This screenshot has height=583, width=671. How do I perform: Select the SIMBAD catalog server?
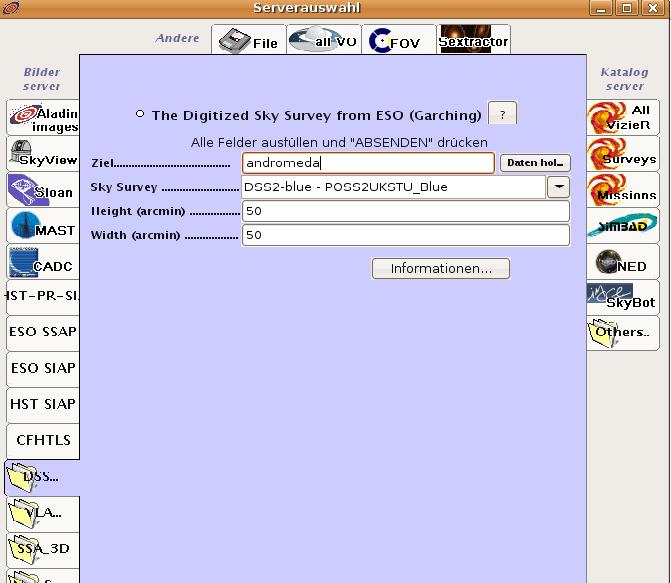click(x=622, y=226)
